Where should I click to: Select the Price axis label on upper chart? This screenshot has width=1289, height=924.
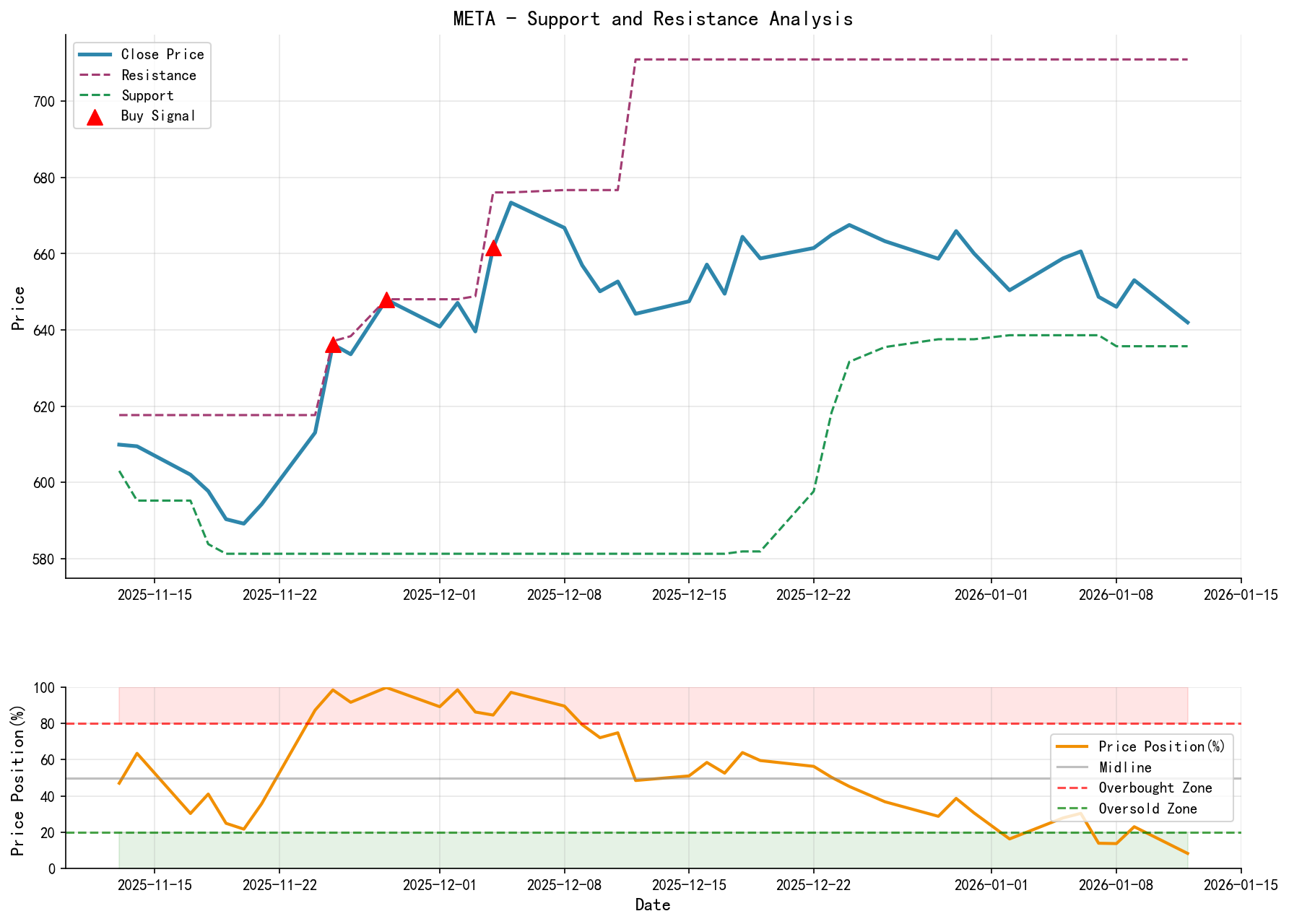tap(20, 308)
